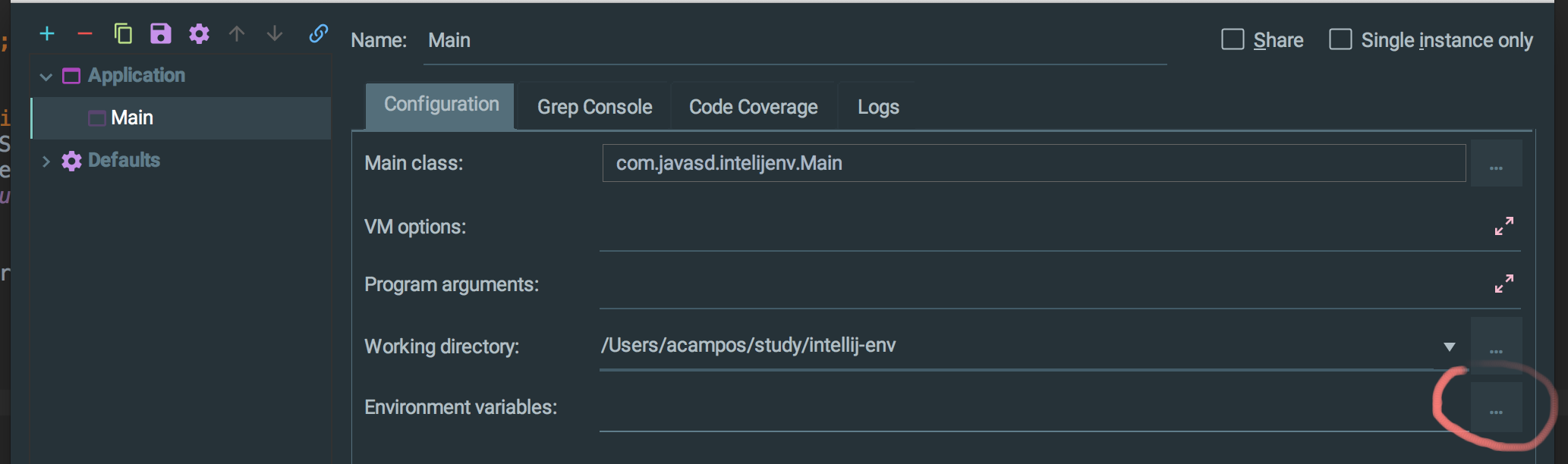Move configuration up with arrow
The width and height of the screenshot is (1568, 464).
(237, 33)
